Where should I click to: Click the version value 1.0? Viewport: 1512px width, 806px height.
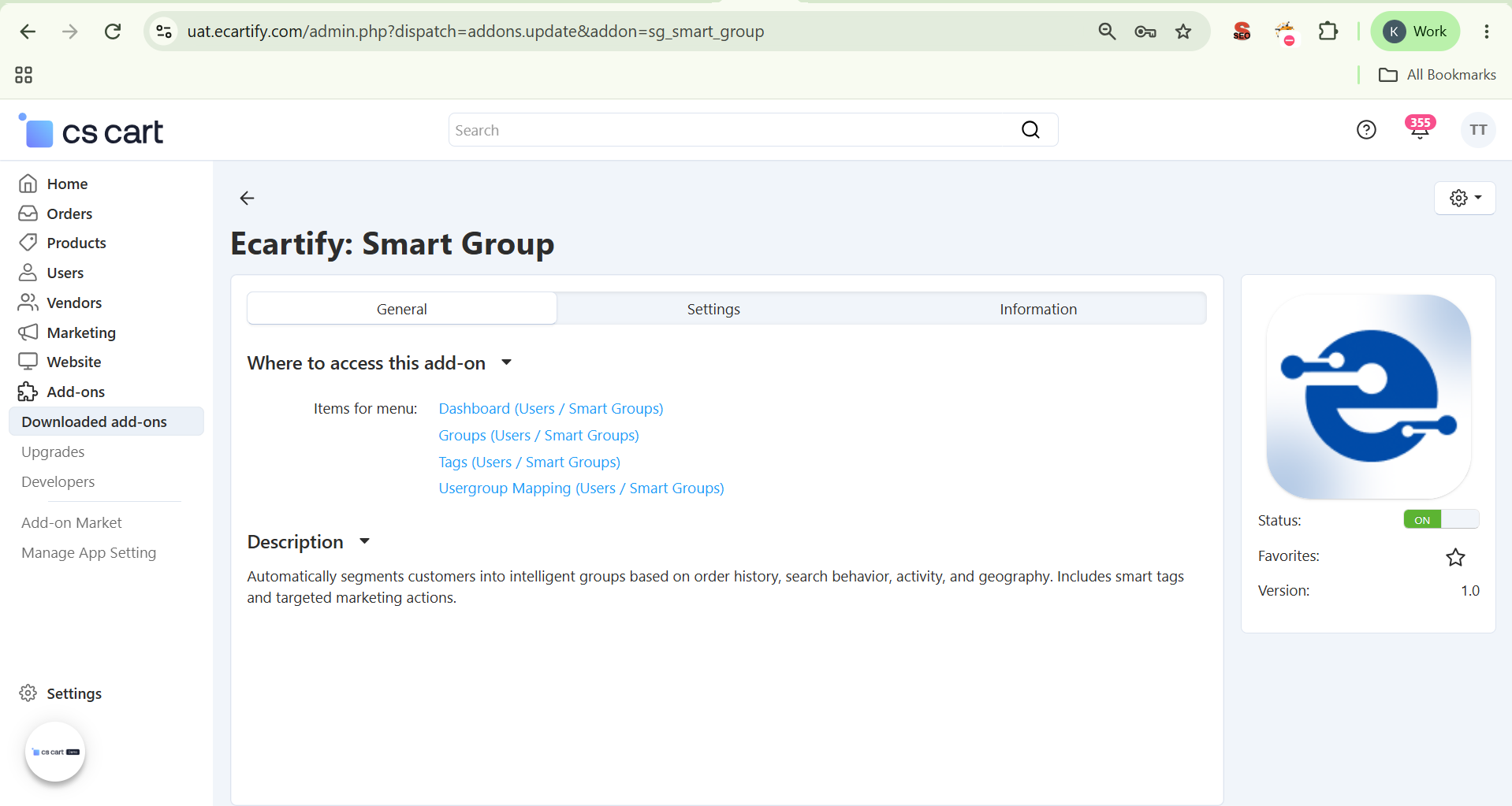[x=1469, y=590]
